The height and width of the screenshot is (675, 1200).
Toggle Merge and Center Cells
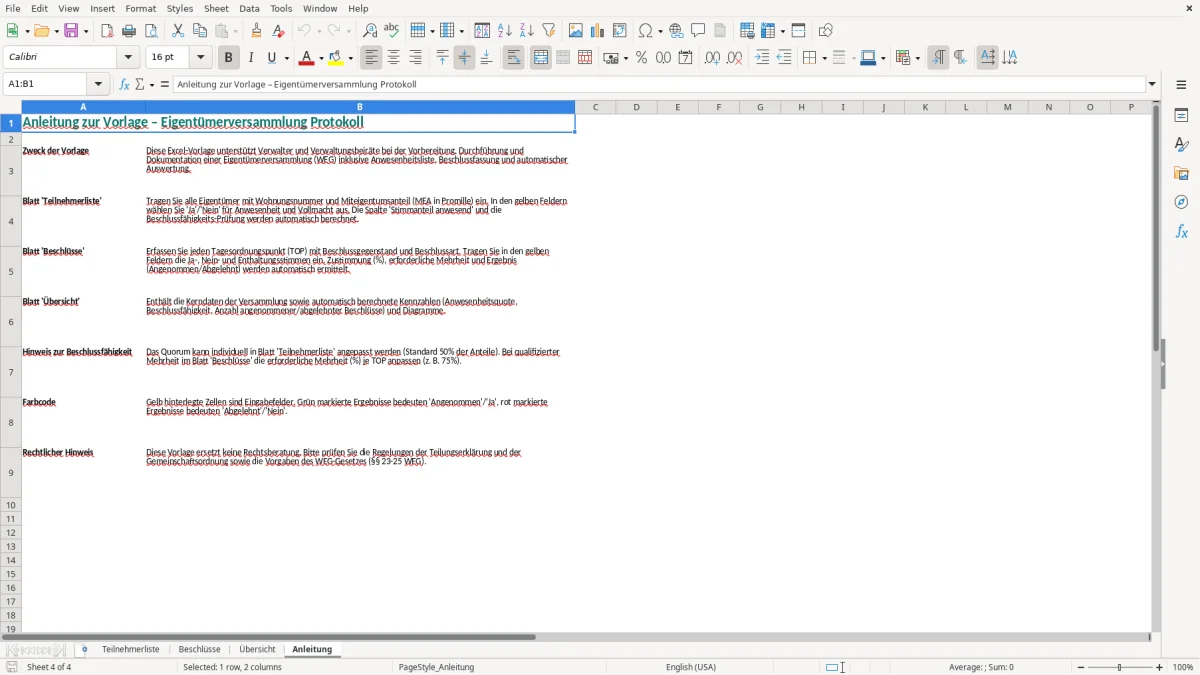541,58
